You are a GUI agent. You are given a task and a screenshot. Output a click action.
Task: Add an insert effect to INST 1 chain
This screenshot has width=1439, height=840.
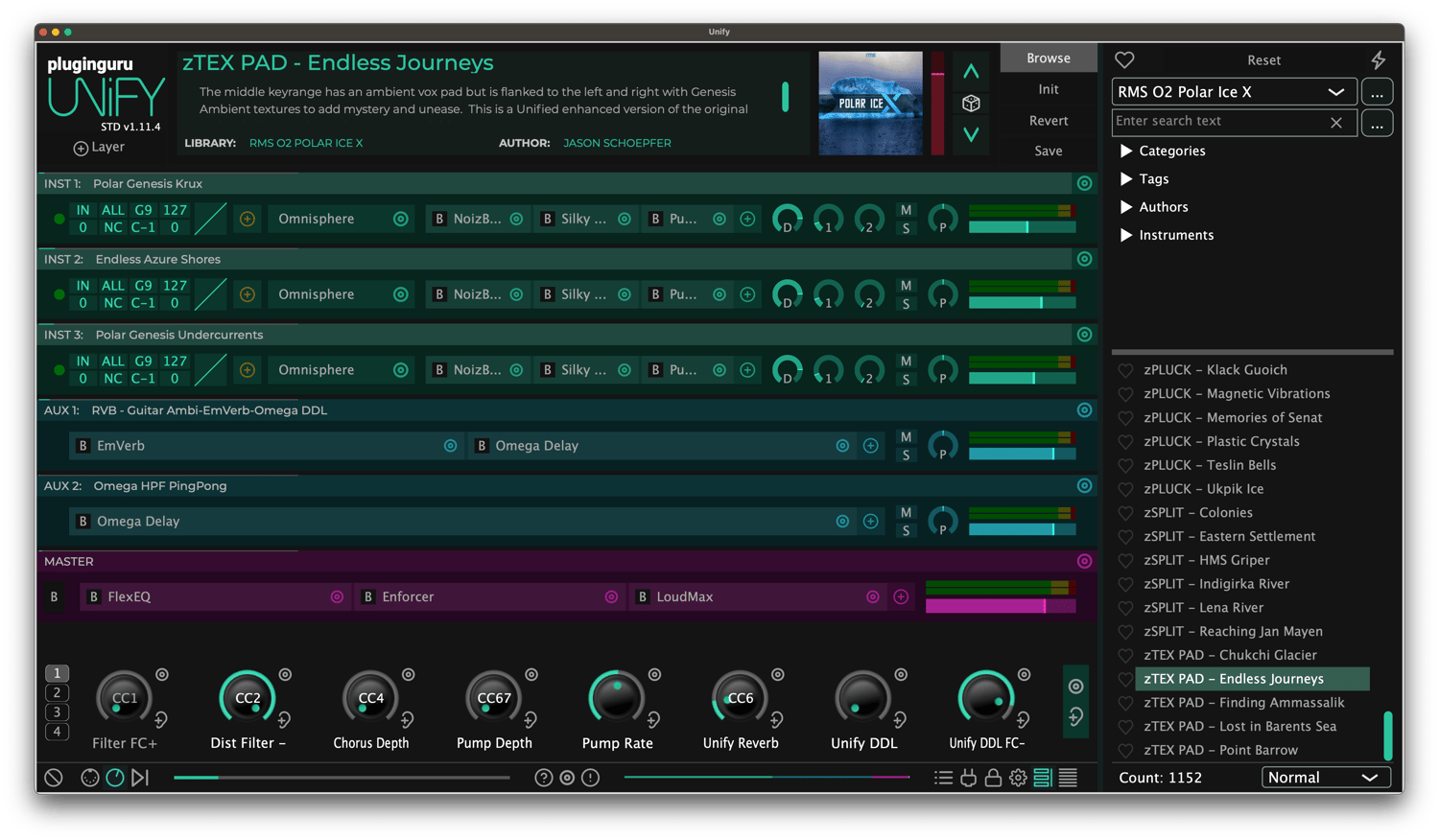point(747,220)
